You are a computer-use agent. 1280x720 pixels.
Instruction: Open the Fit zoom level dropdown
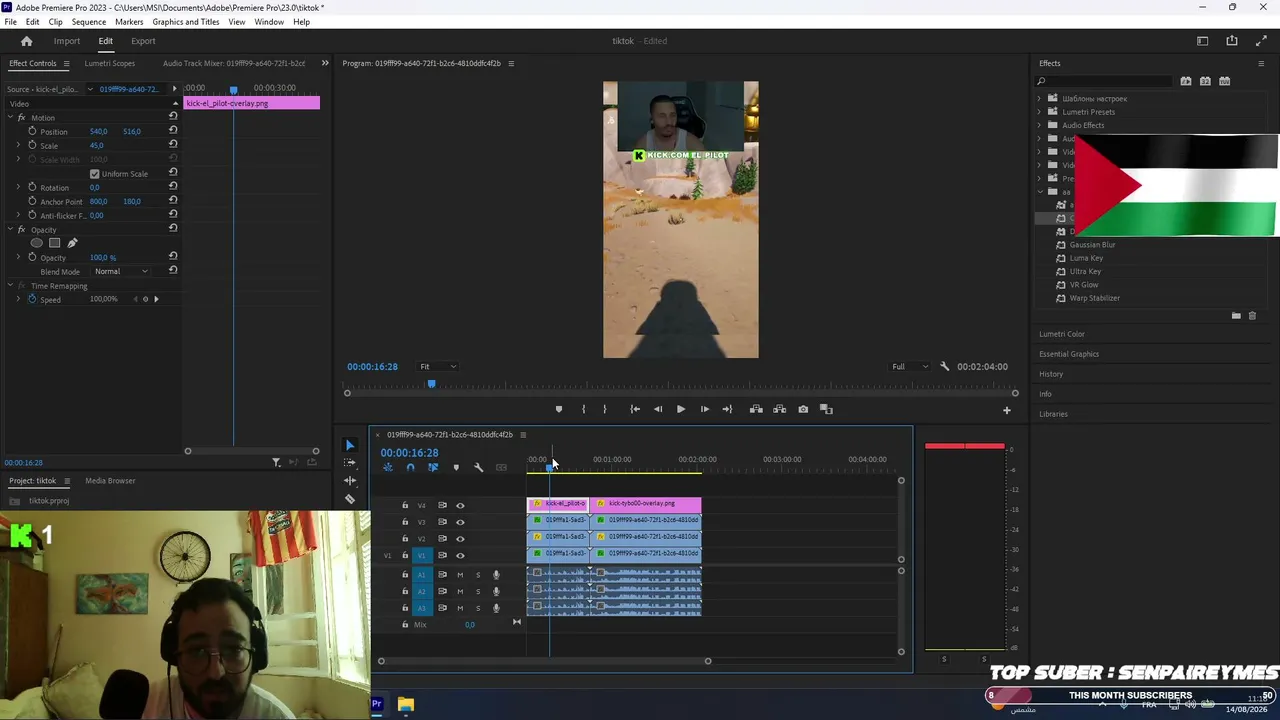pyautogui.click(x=438, y=367)
